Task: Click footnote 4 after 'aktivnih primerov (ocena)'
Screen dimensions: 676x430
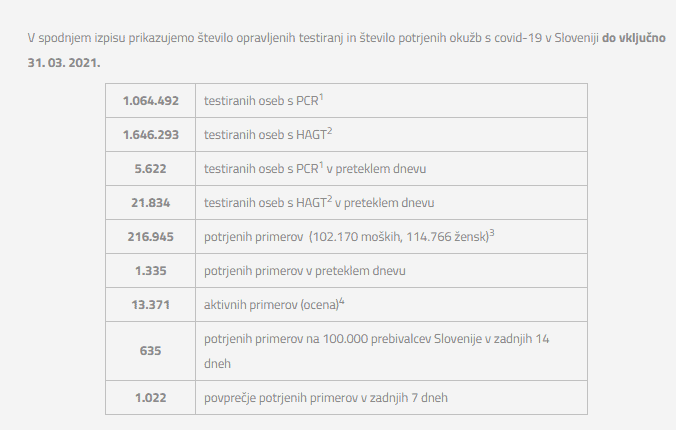Action: 342,300
